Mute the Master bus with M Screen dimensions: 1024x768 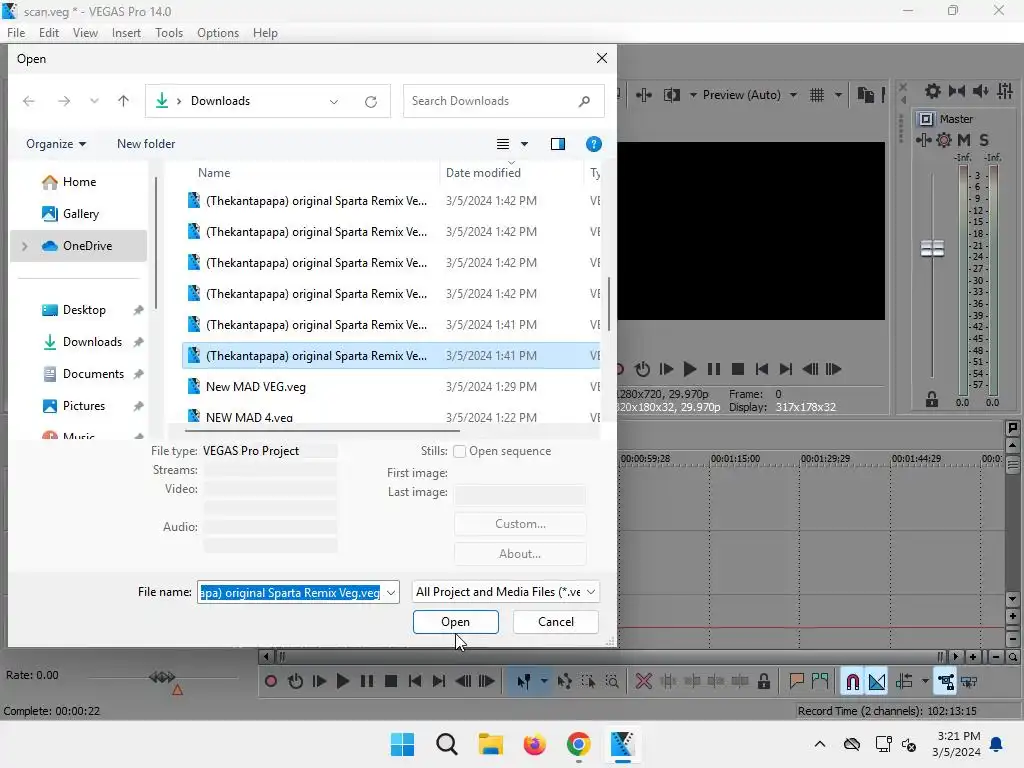(964, 140)
